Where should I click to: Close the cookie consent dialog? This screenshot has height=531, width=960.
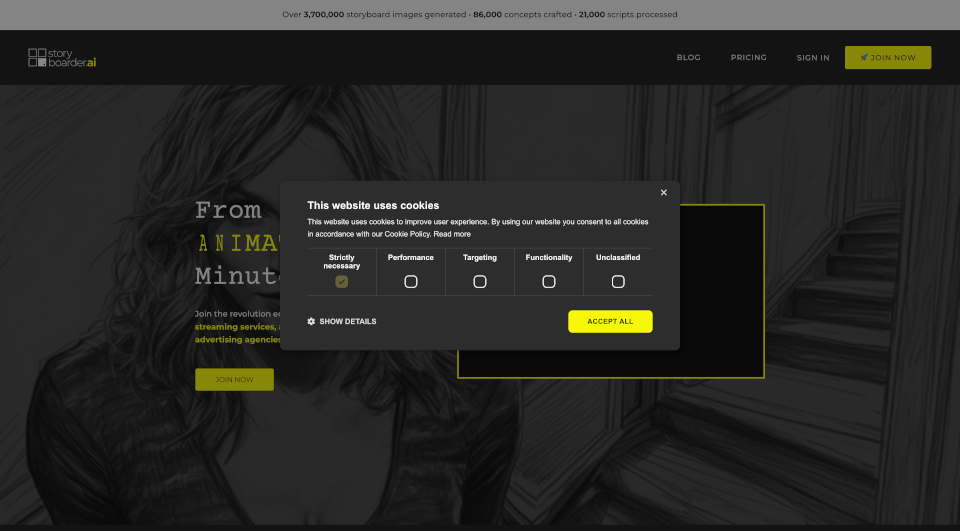[663, 192]
